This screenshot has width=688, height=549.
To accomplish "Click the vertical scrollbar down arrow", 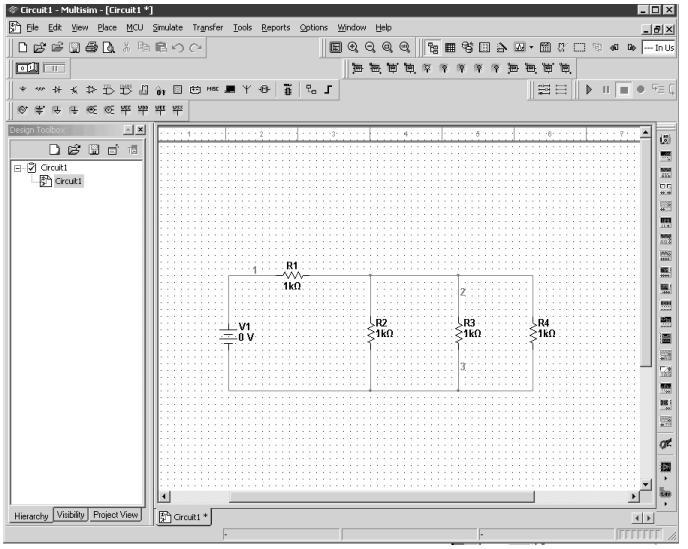I will 645,482.
